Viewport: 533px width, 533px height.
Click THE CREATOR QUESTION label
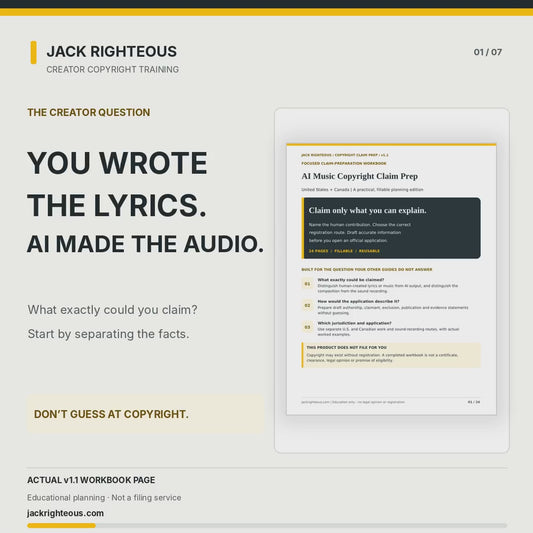click(x=89, y=113)
